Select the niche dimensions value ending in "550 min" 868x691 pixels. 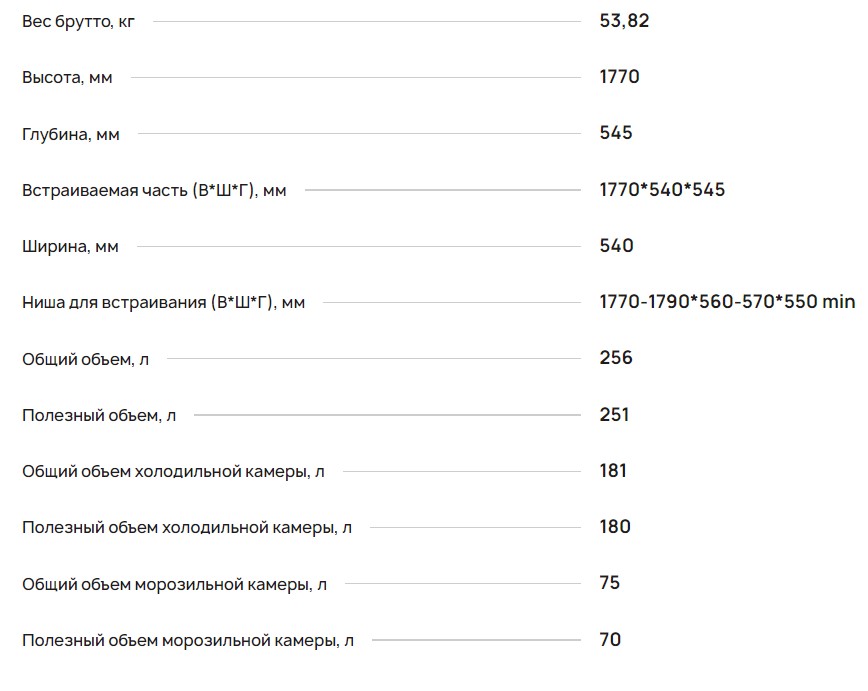tap(727, 301)
